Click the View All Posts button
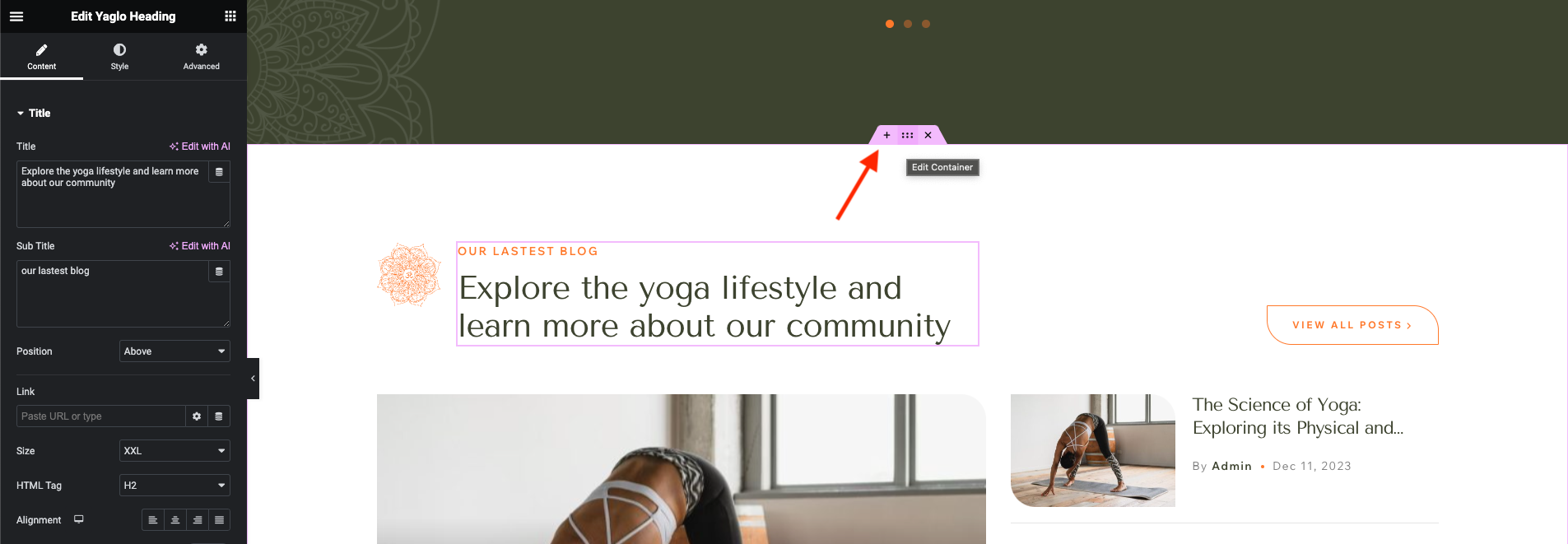 point(1352,325)
